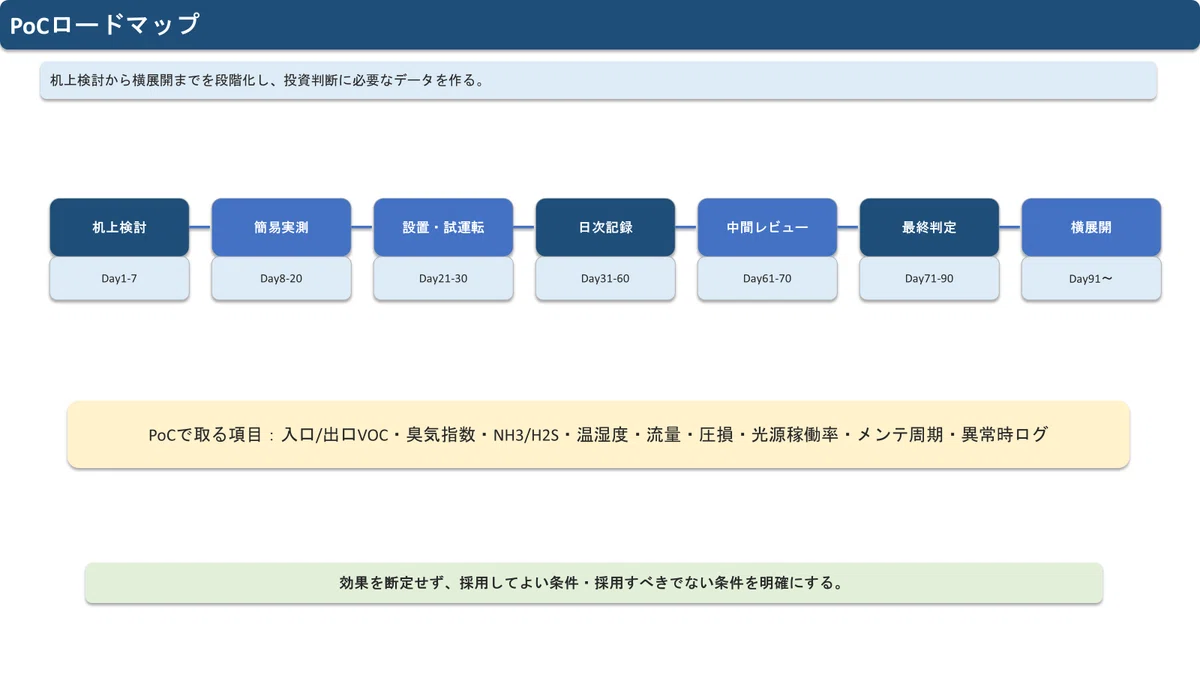Screen dimensions: 1200x675
Task: Select the 設置・試運転 phase box
Action: click(x=443, y=227)
